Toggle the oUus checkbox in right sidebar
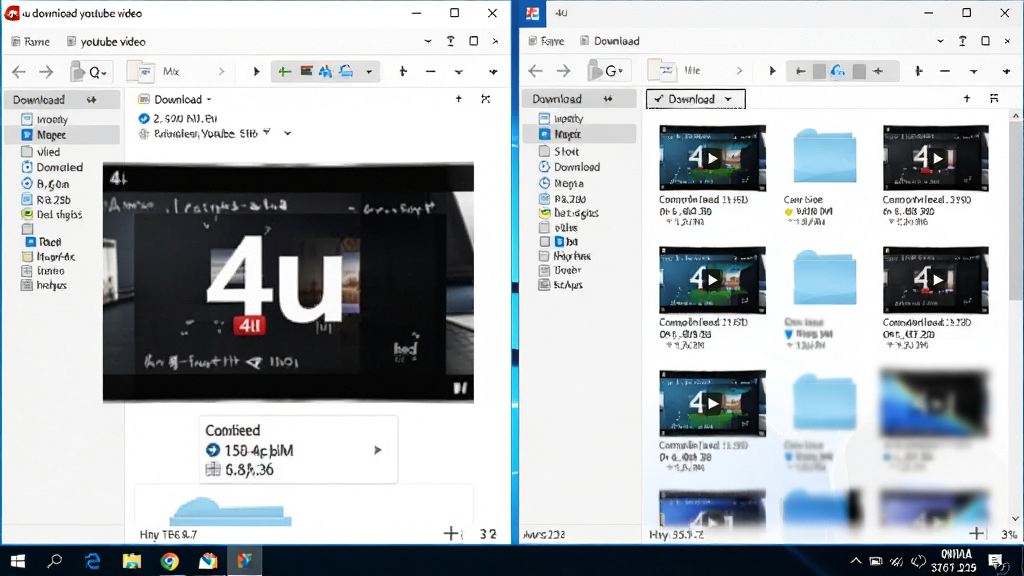 coord(544,227)
